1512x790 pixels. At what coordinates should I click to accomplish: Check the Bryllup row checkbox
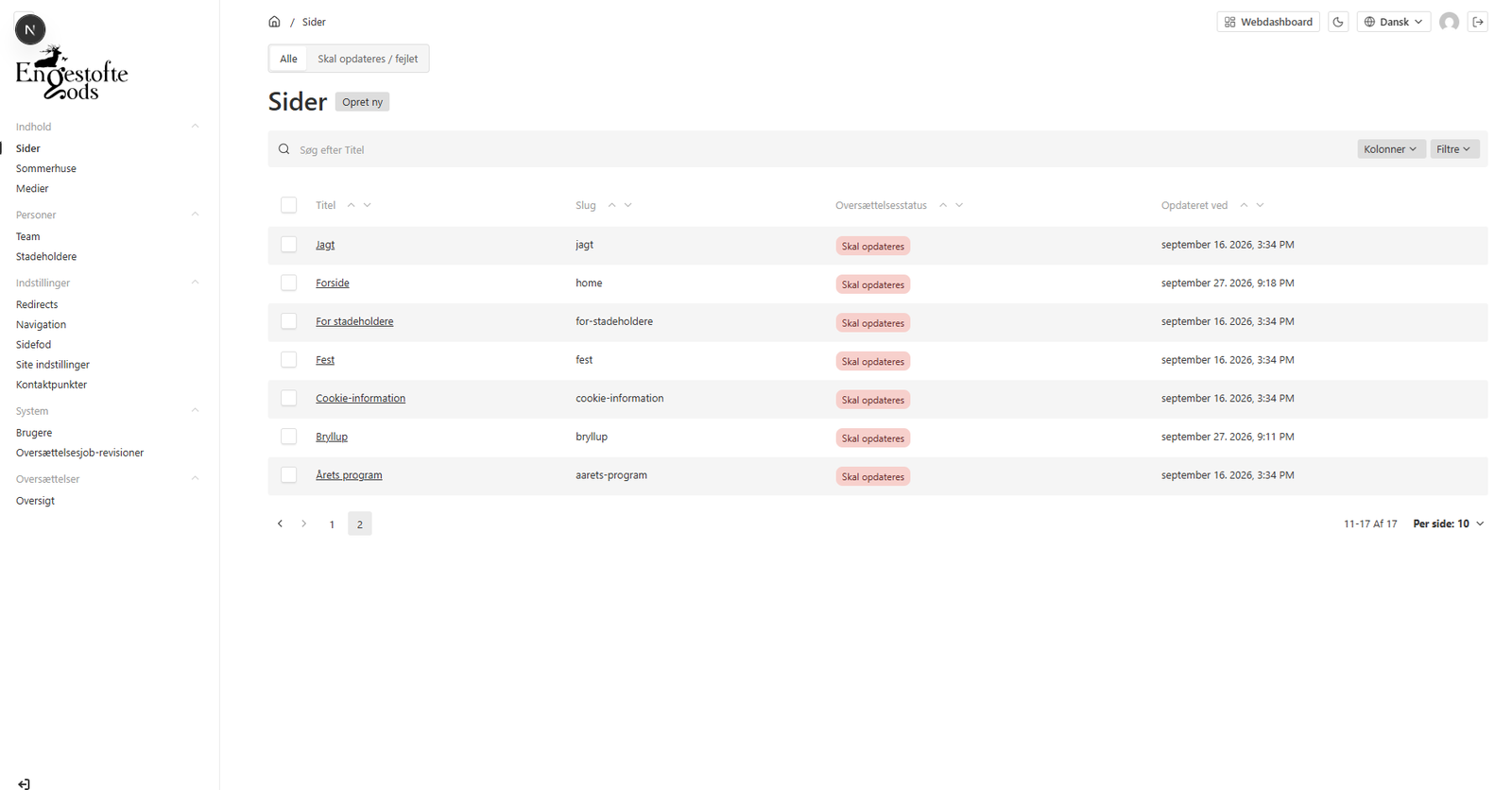click(289, 437)
